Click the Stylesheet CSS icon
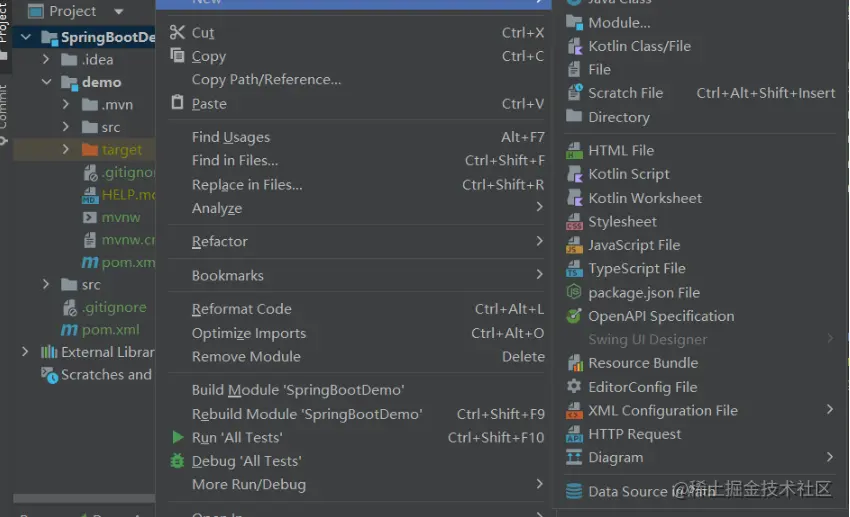 [574, 222]
